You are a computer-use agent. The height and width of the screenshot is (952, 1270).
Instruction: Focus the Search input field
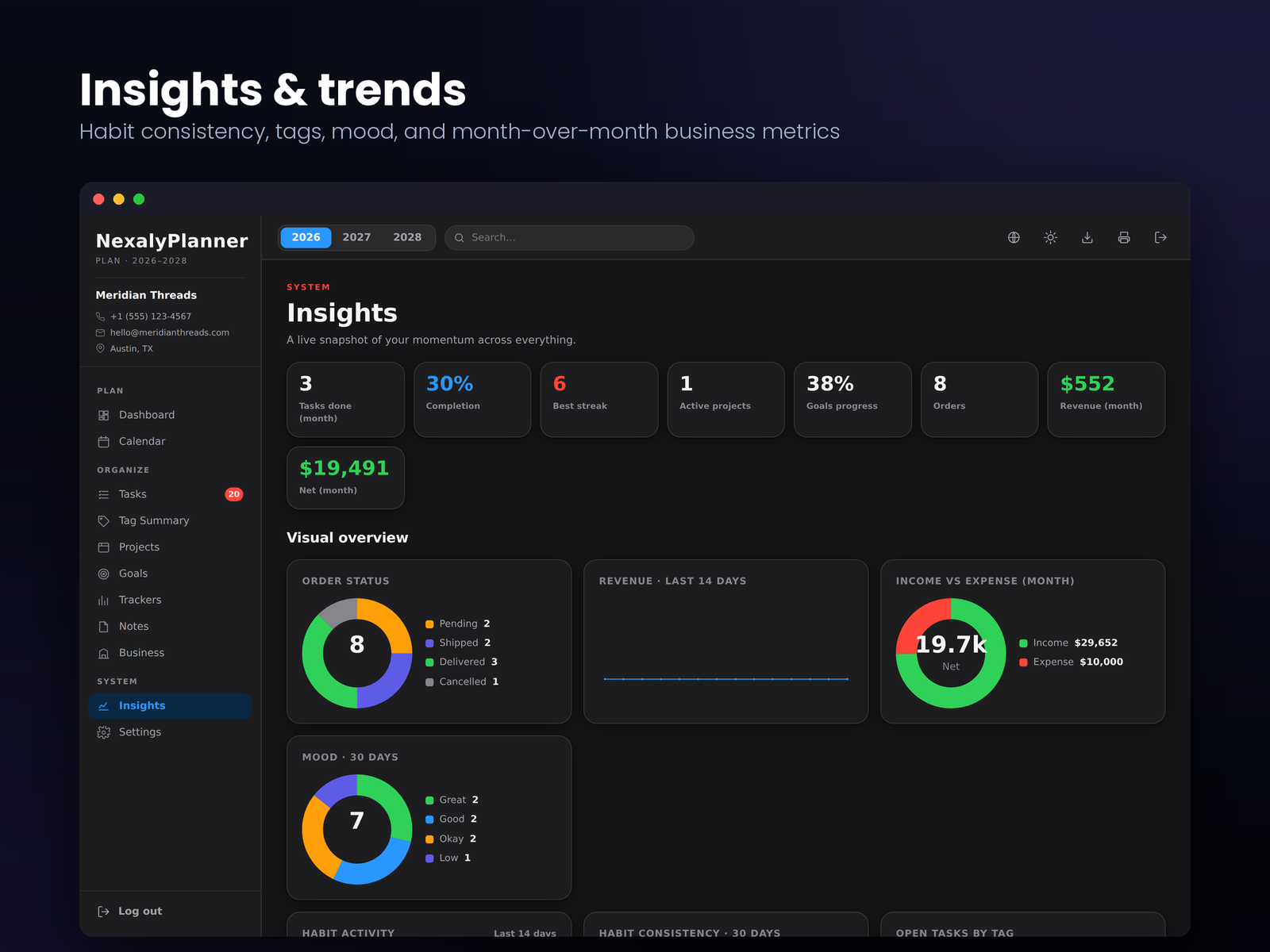click(569, 237)
